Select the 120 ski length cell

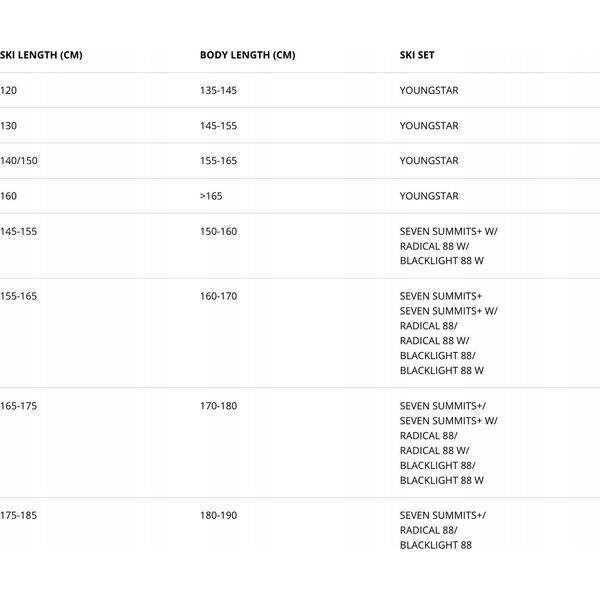8,90
